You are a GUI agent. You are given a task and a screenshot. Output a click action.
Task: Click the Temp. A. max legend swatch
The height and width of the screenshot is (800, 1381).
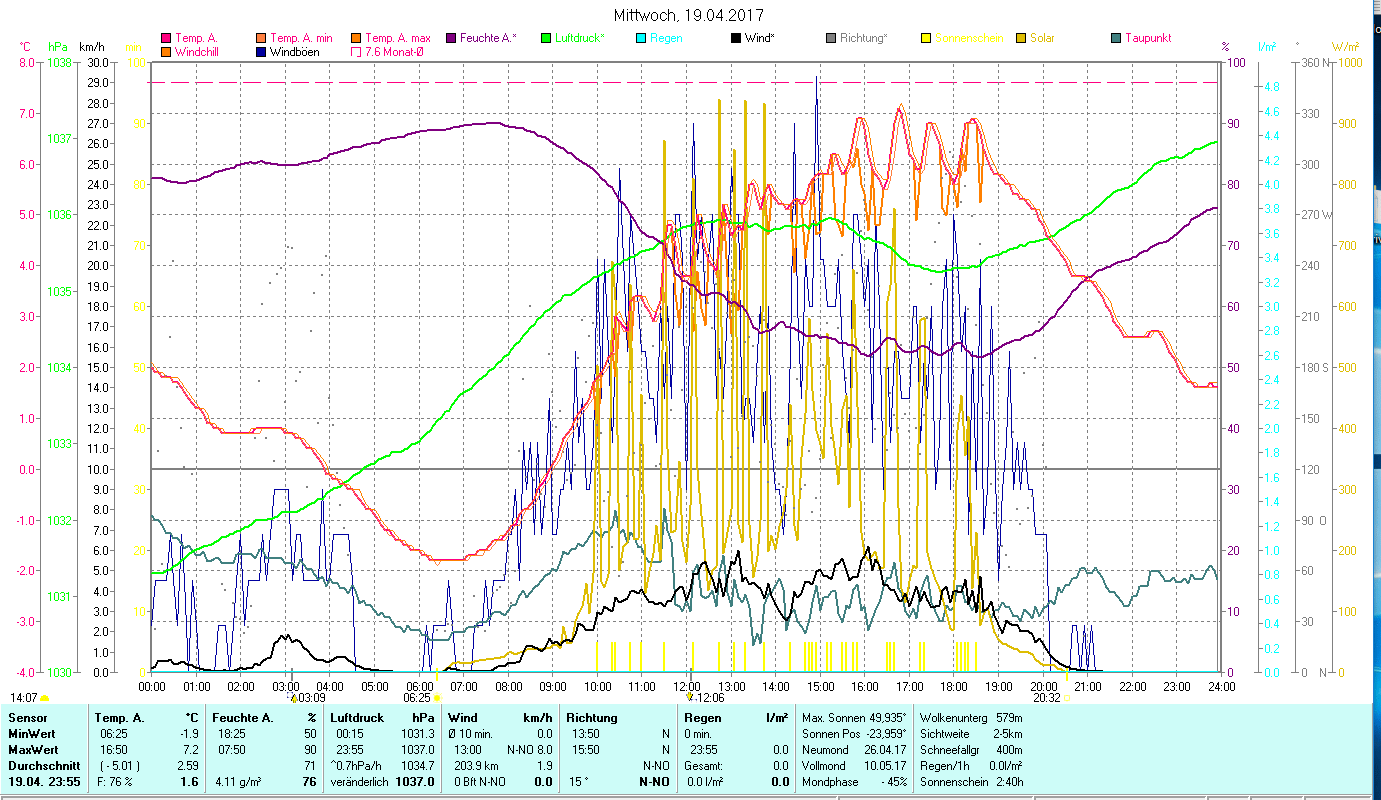(x=357, y=39)
